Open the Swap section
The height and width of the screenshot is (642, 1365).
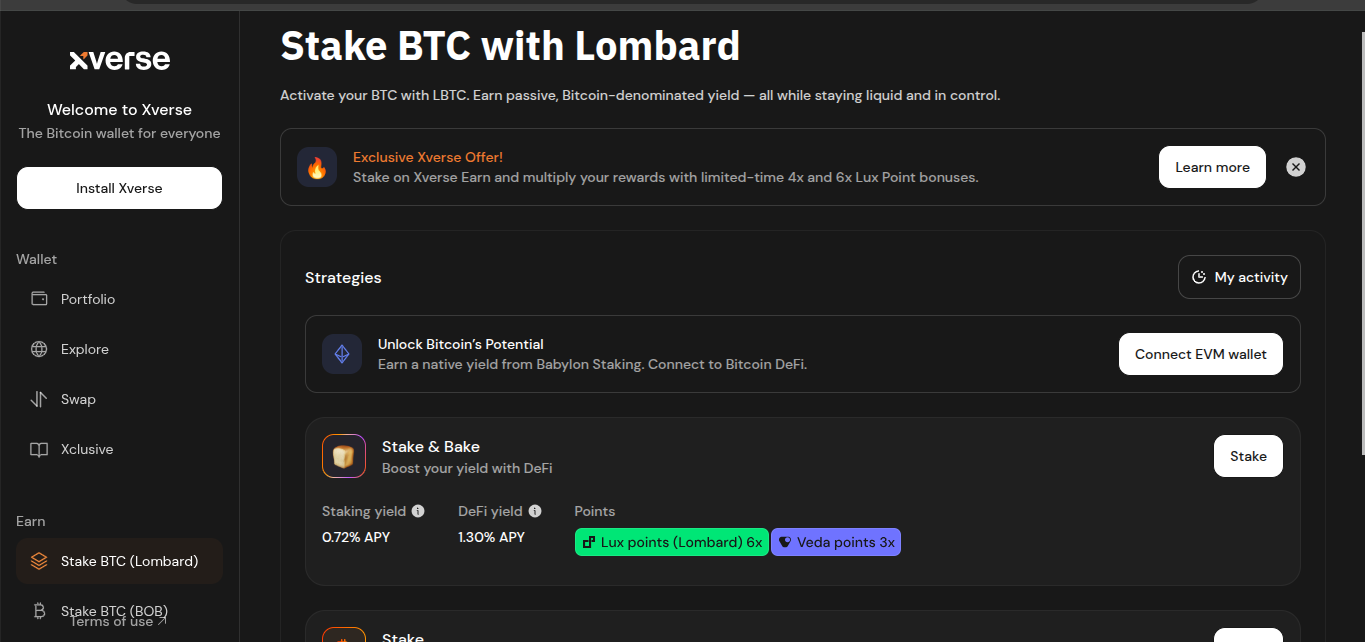[x=78, y=399]
